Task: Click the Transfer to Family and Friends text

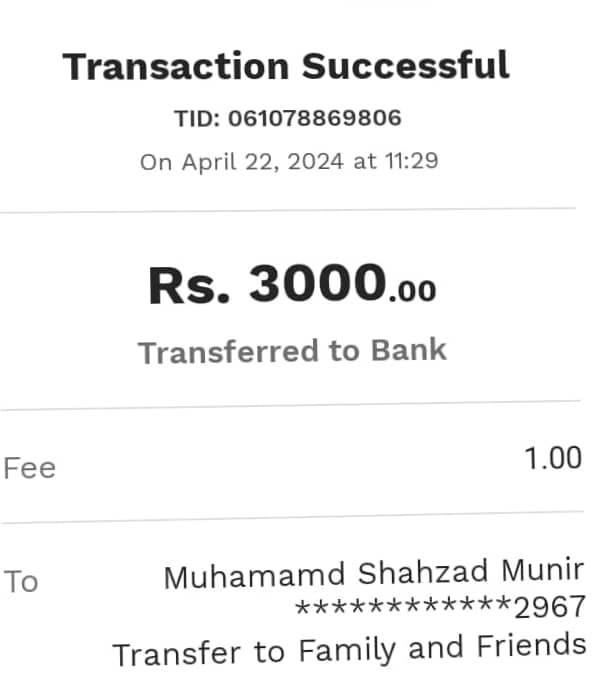Action: click(x=349, y=651)
